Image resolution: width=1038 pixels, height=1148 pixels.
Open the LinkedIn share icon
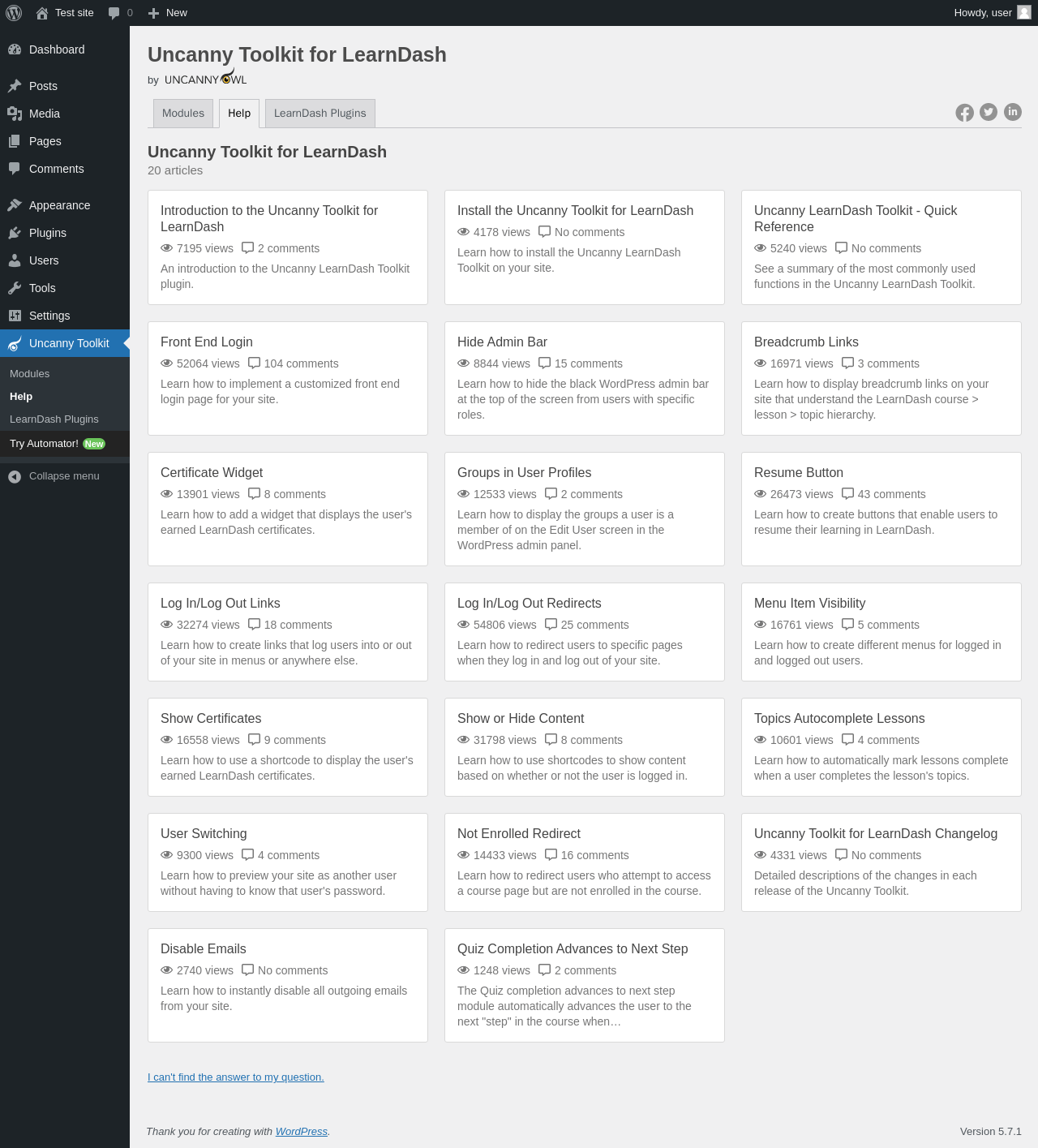1013,112
